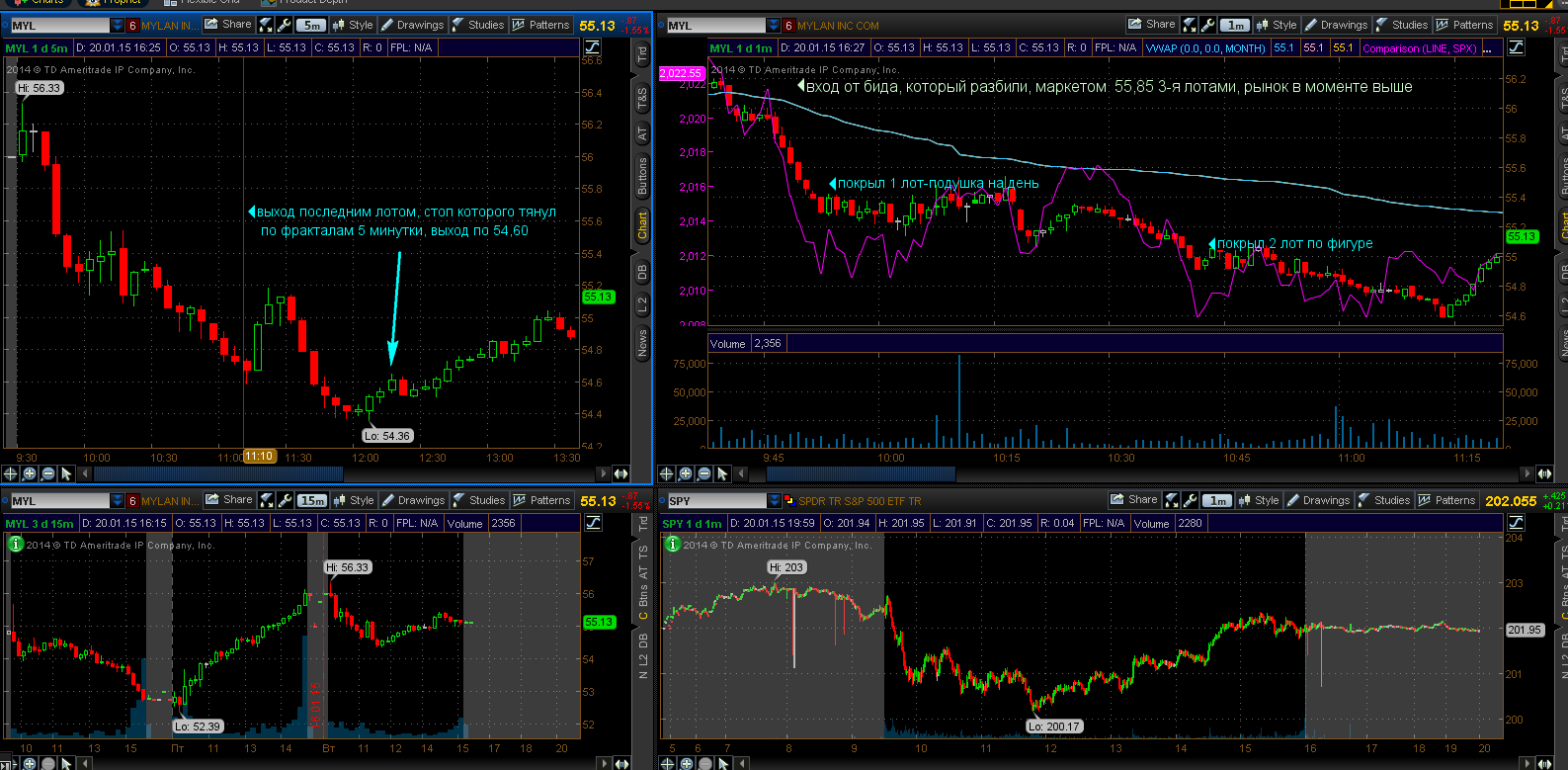
Task: Open Drawings menu in SPY chart
Action: pos(1318,500)
